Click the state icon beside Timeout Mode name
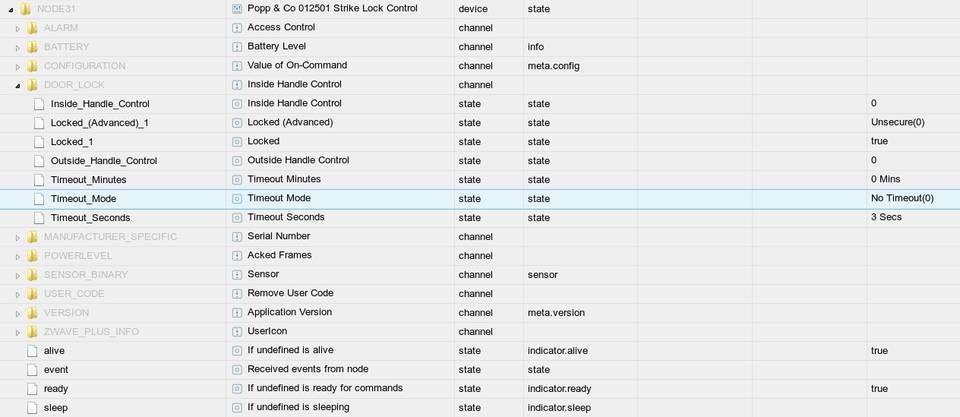This screenshot has height=417, width=960. coord(237,199)
